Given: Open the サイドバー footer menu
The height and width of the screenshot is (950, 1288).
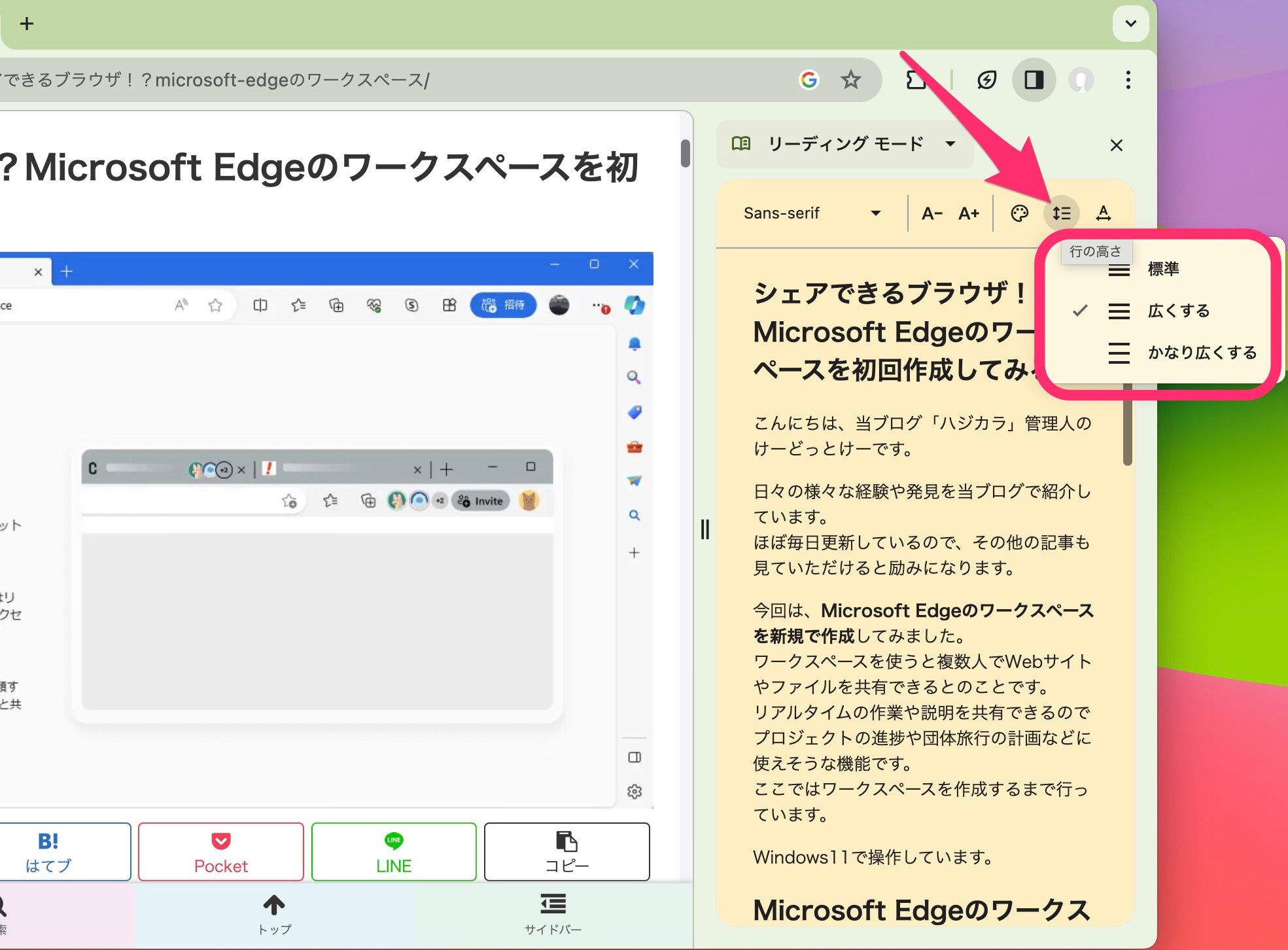Looking at the screenshot, I should (553, 915).
